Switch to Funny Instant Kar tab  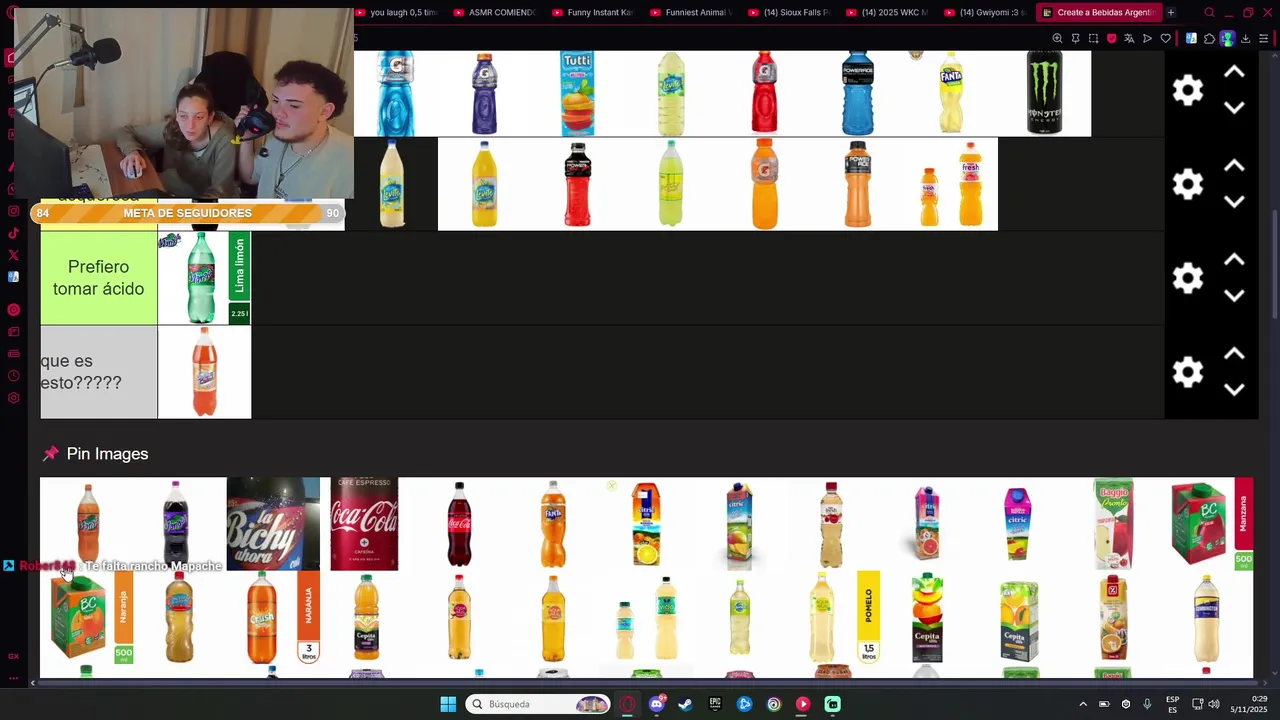pos(592,13)
